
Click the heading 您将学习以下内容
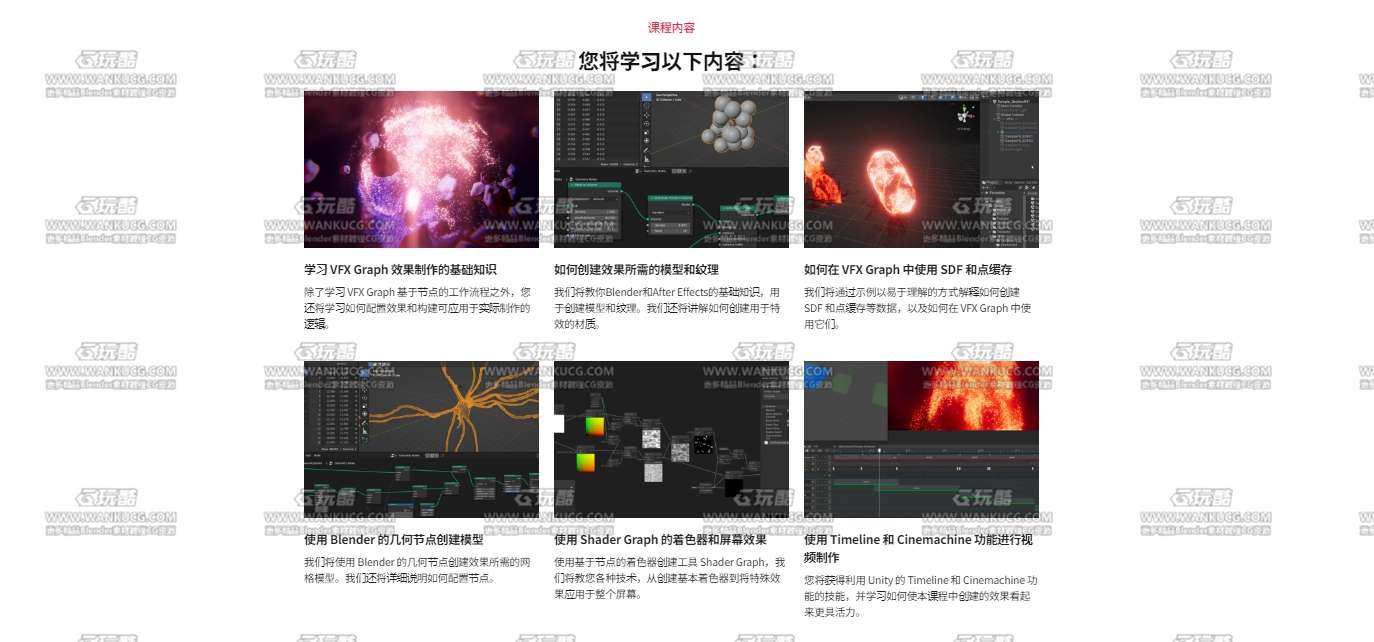coord(671,61)
